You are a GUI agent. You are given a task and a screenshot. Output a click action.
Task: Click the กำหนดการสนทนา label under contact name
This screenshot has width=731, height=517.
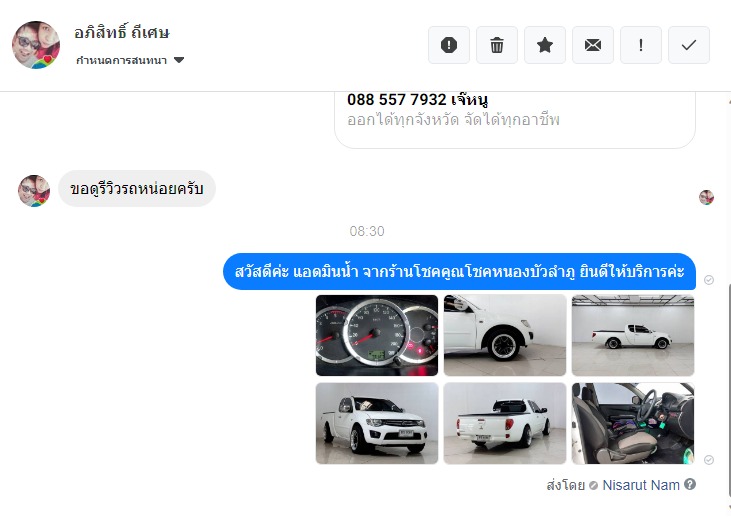(x=121, y=60)
